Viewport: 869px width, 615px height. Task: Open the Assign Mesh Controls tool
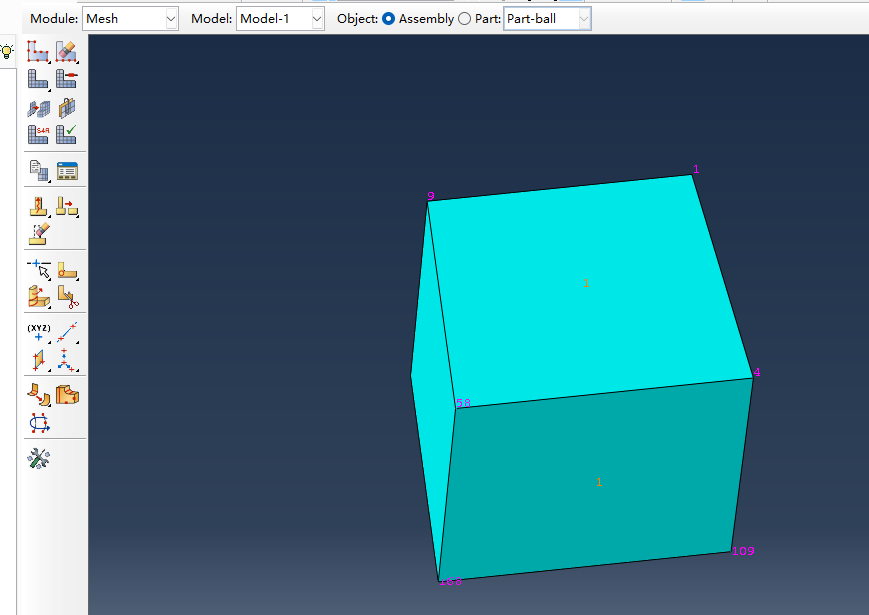37,107
